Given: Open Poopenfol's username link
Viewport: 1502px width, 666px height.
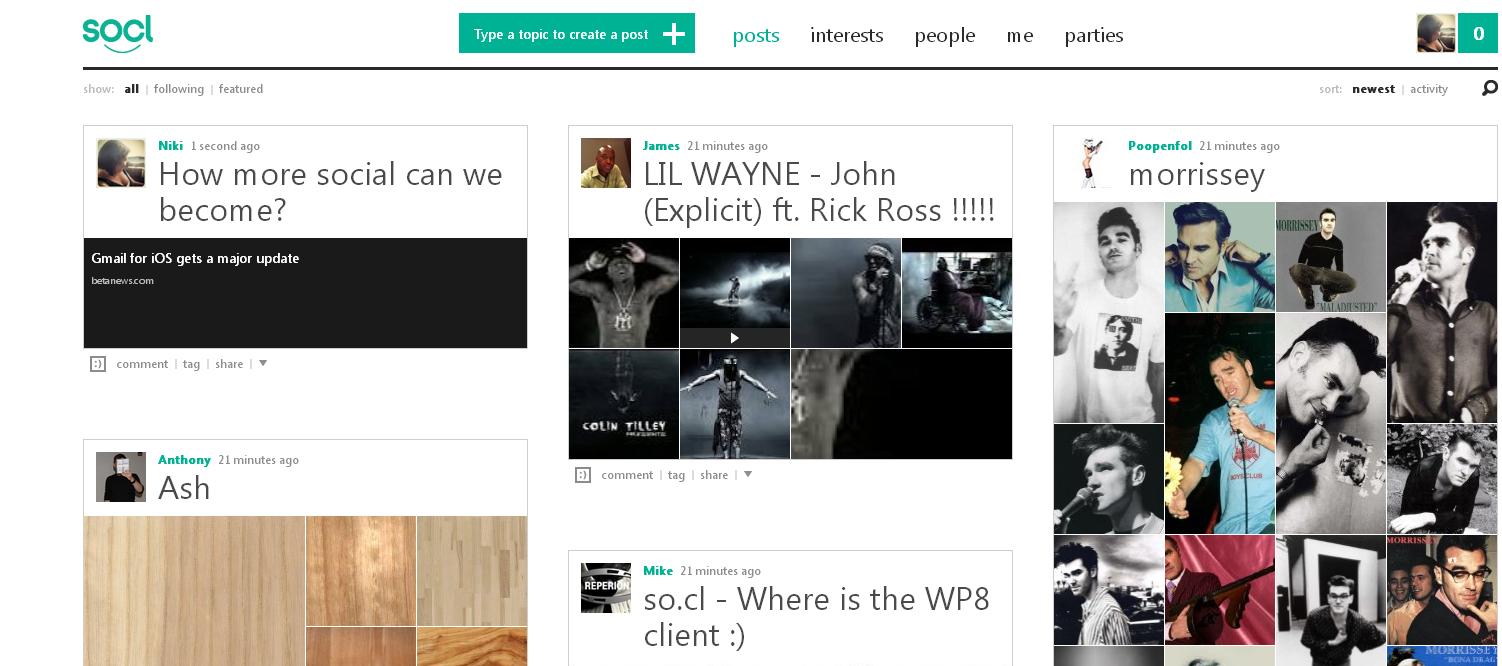Looking at the screenshot, I should (x=1160, y=146).
